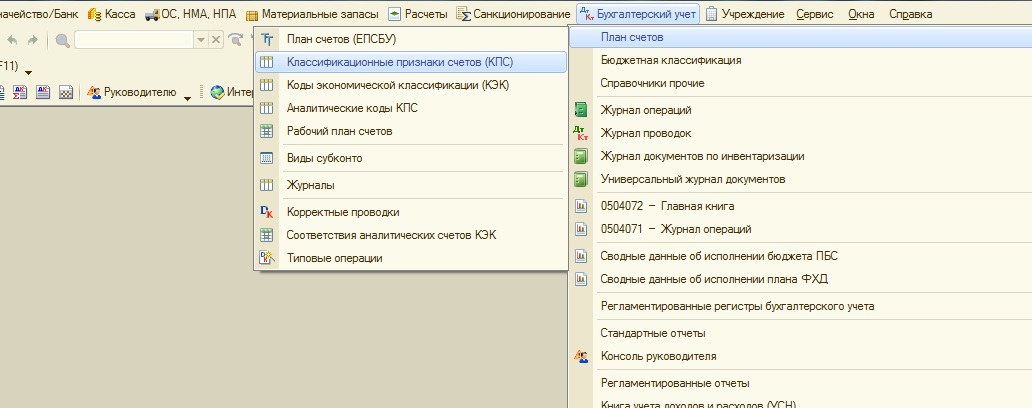Expand the small arrow under F11)
The image size is (1032, 408).
[x=28, y=72]
